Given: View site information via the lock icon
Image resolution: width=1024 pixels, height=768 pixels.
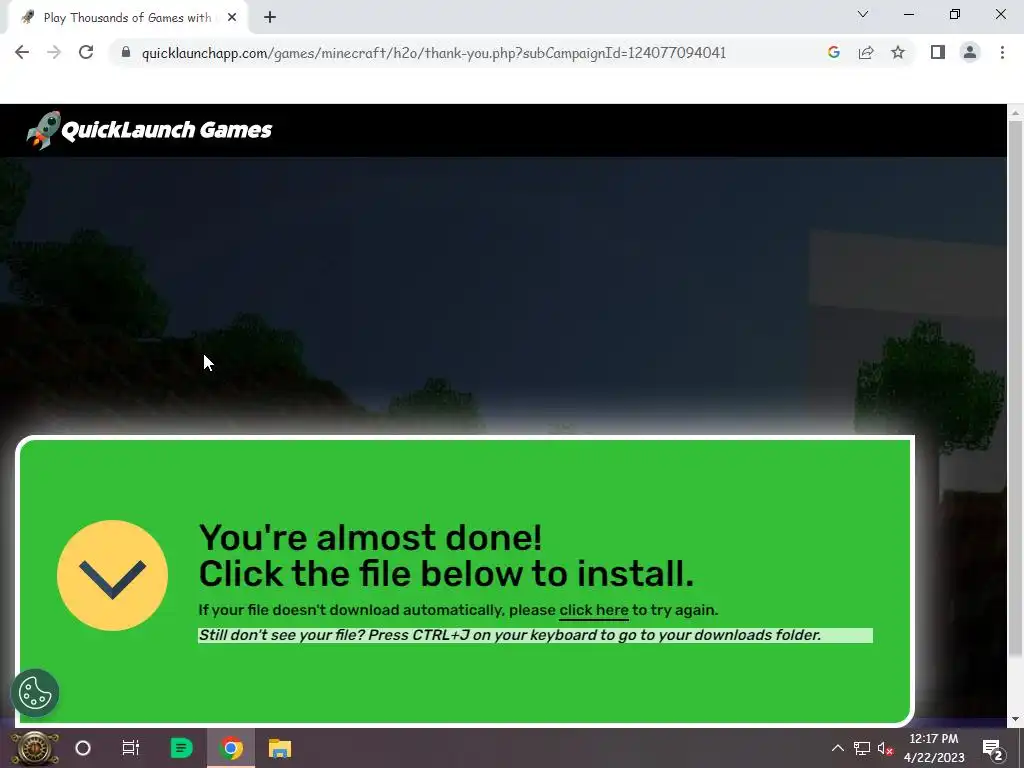Looking at the screenshot, I should pyautogui.click(x=126, y=52).
